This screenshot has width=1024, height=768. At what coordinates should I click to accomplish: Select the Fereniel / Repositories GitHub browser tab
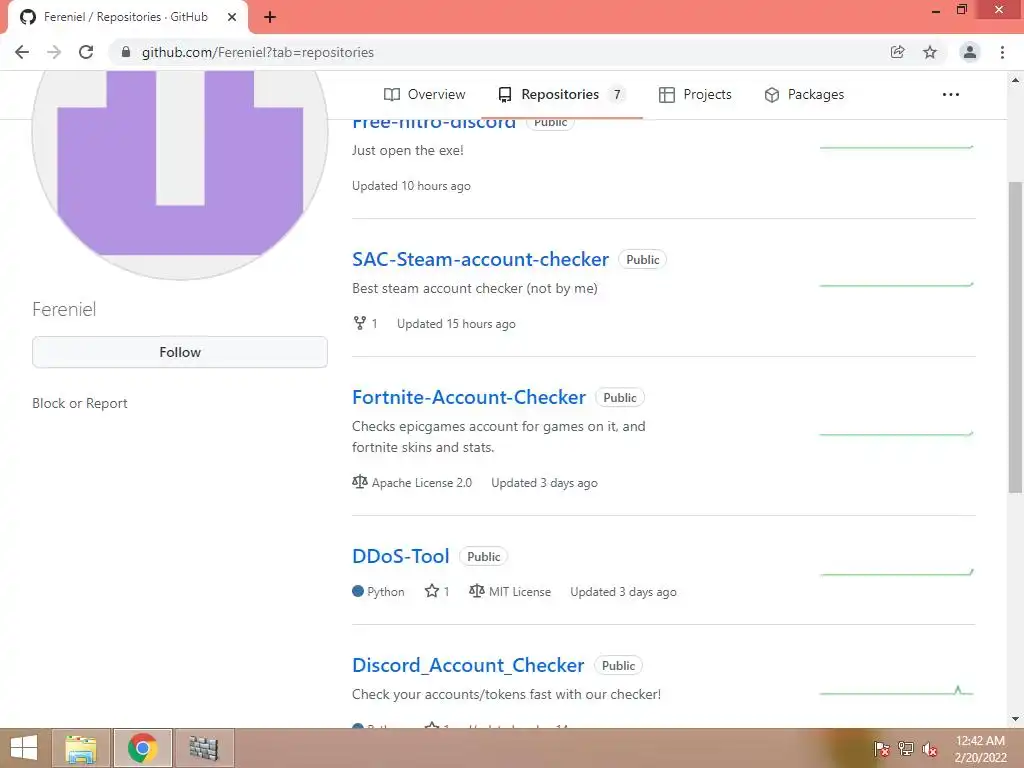(128, 17)
